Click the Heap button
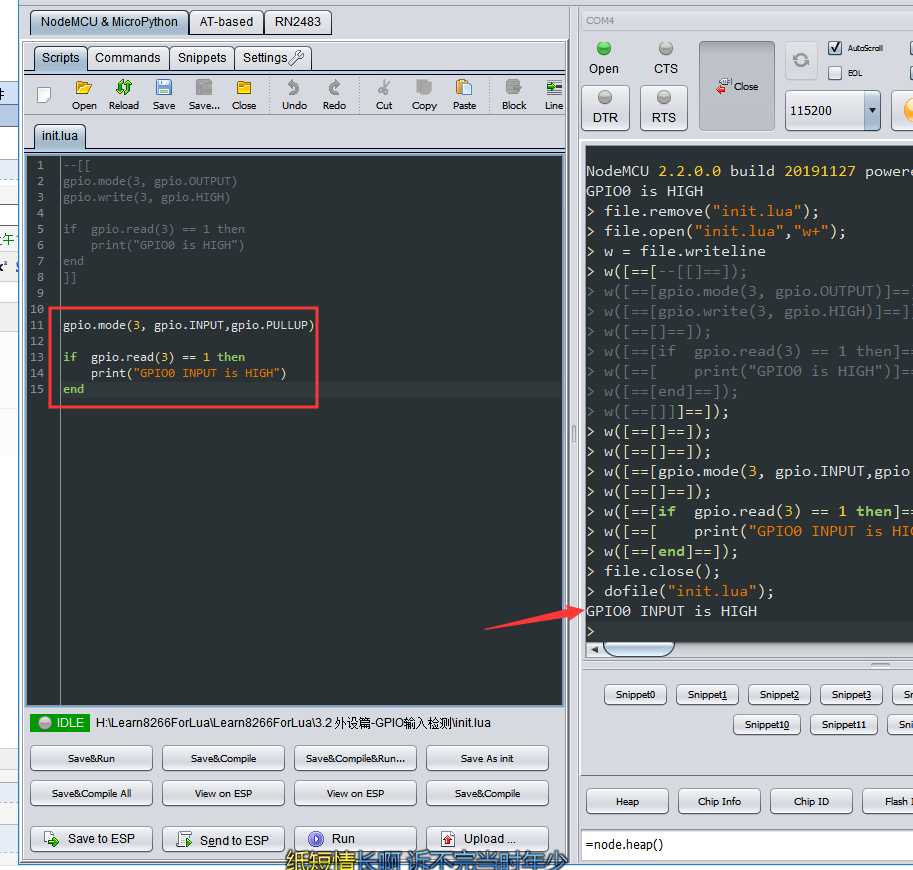 [627, 801]
